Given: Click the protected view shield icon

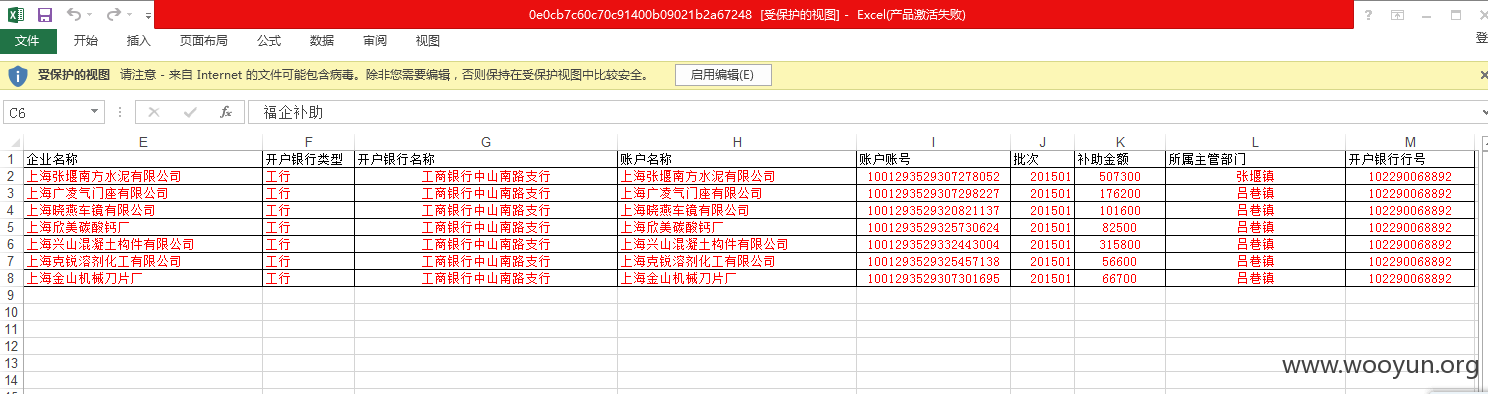Looking at the screenshot, I should pos(18,75).
